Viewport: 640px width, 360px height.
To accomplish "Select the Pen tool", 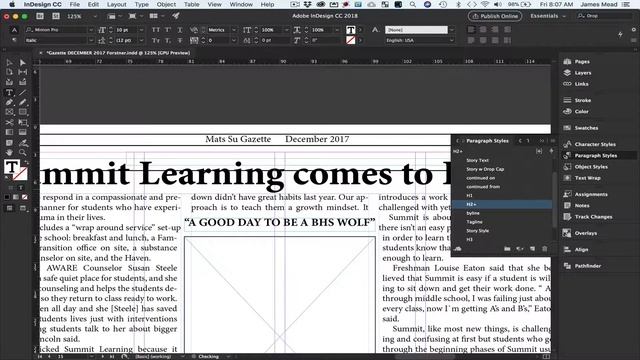I will [x=9, y=102].
